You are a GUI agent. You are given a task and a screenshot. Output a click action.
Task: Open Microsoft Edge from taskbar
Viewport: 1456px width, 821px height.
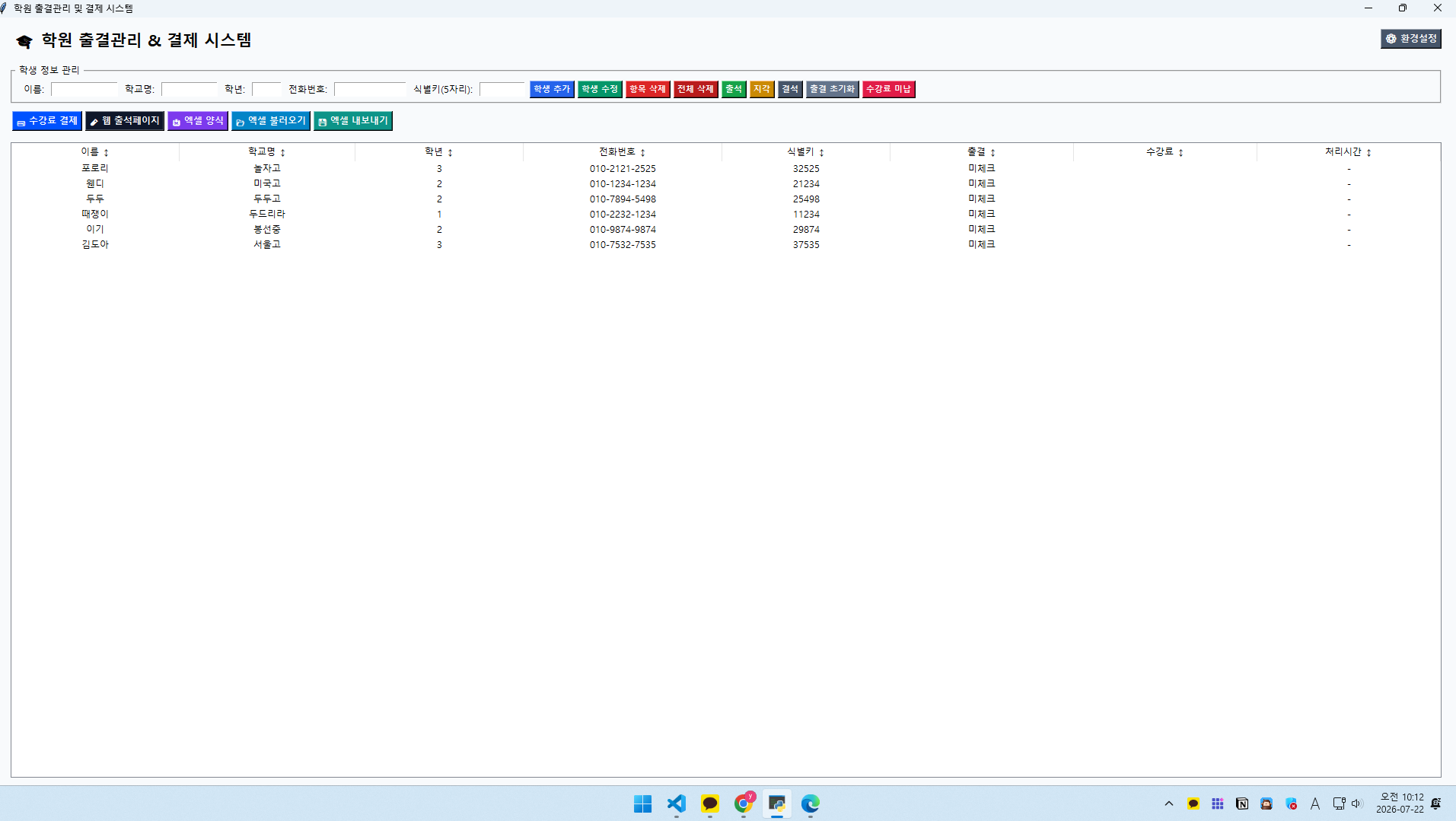[810, 803]
